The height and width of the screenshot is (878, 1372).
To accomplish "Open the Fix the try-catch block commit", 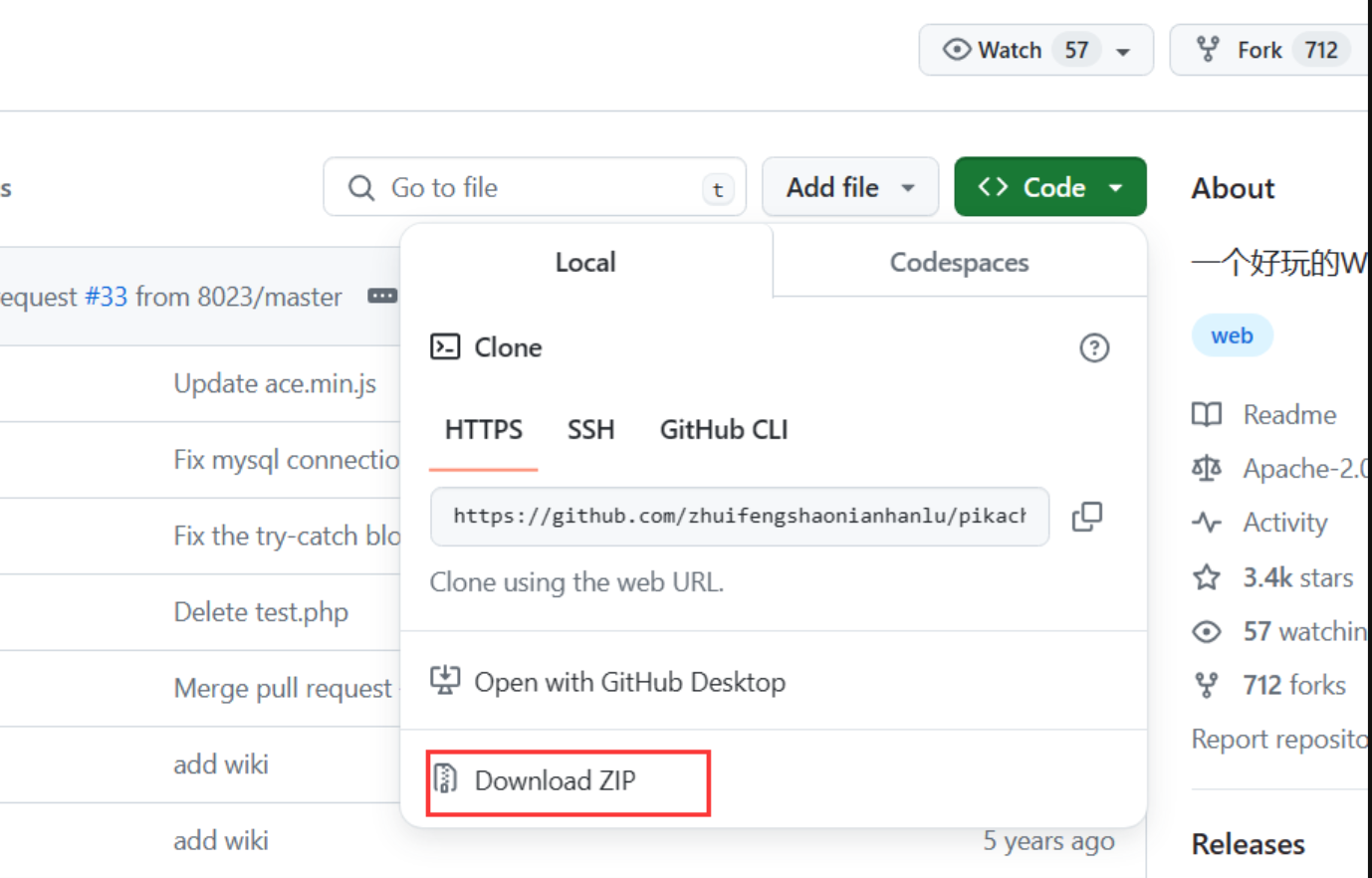I will tap(286, 536).
